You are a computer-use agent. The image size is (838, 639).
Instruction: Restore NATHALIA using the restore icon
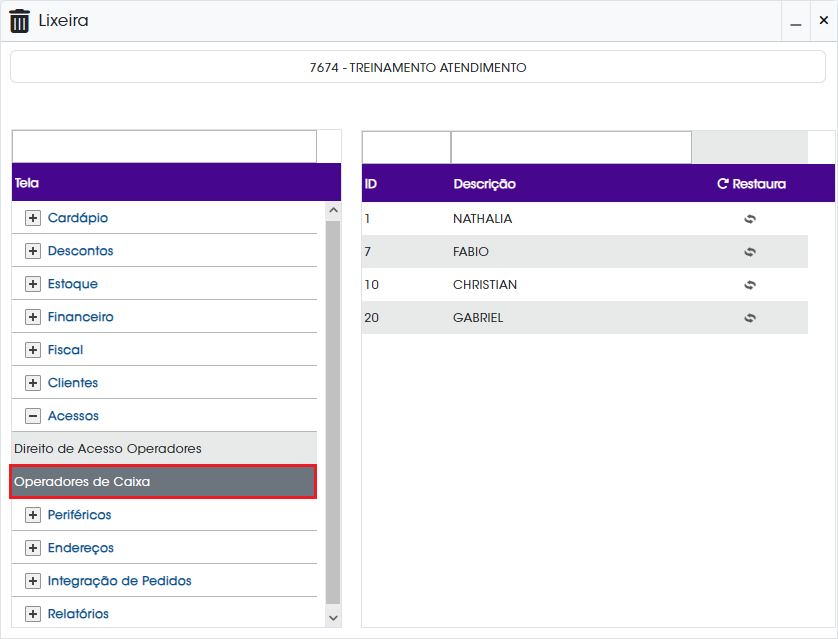pyautogui.click(x=750, y=219)
